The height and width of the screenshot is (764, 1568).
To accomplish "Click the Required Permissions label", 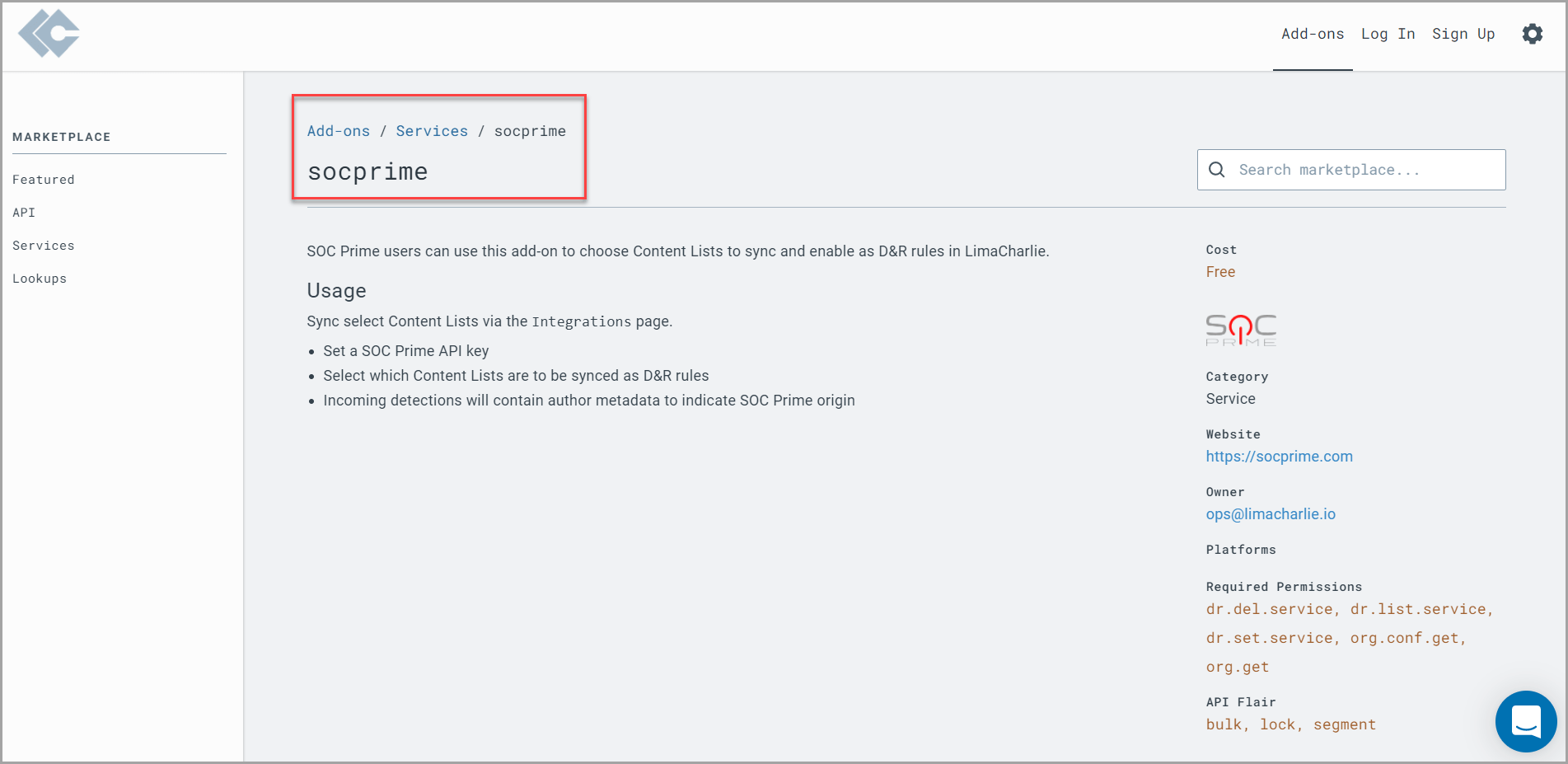I will click(x=1284, y=587).
